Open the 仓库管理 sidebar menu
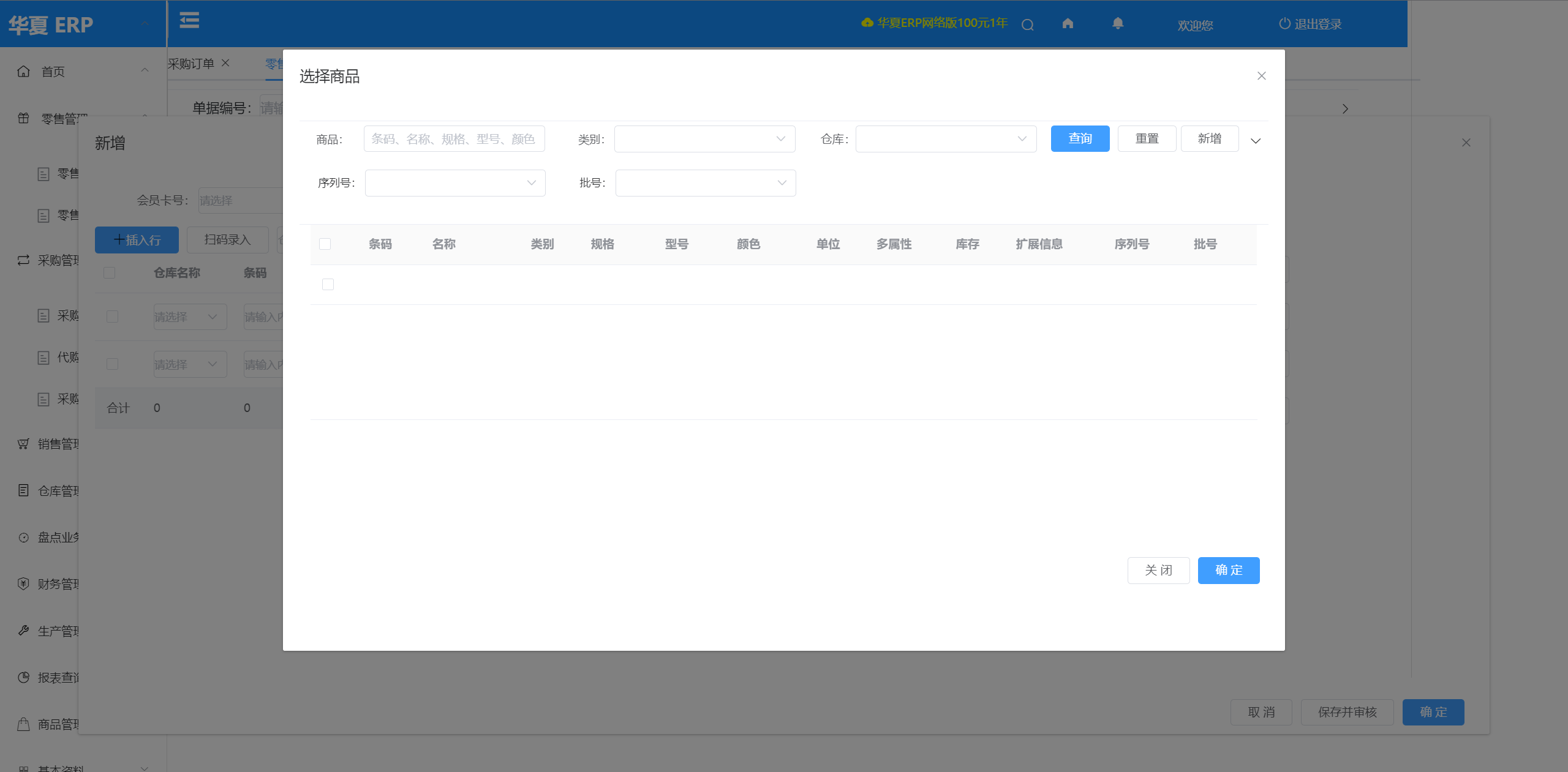1568x772 pixels. [x=59, y=490]
